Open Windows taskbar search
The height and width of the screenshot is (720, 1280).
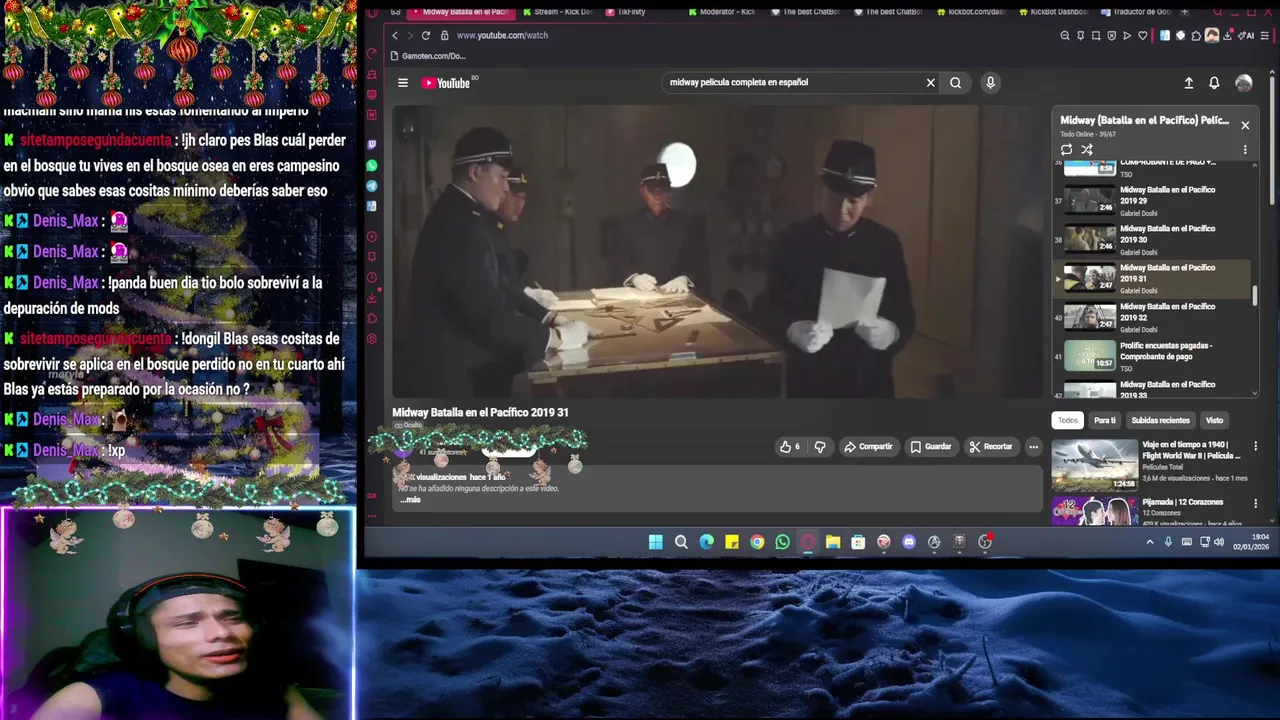(681, 542)
